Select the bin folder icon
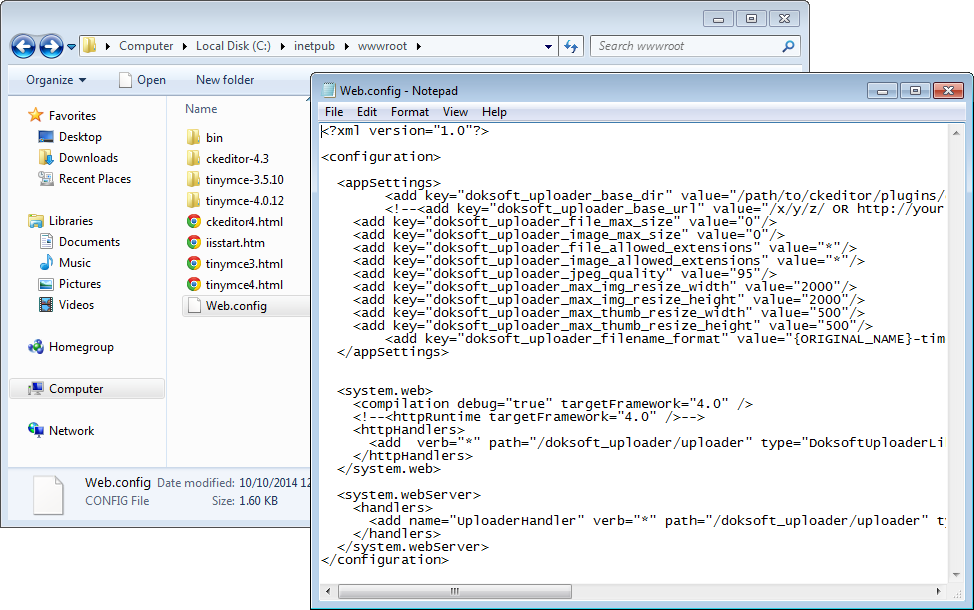Image resolution: width=974 pixels, height=610 pixels. (x=194, y=138)
